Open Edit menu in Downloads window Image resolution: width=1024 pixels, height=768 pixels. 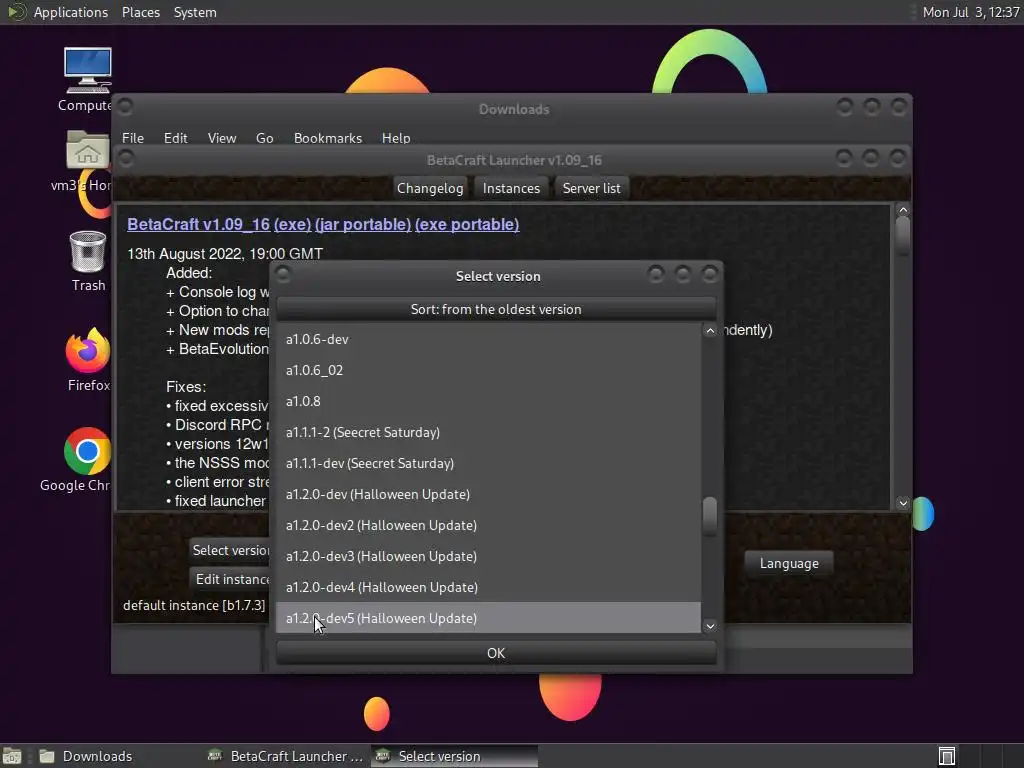[176, 138]
